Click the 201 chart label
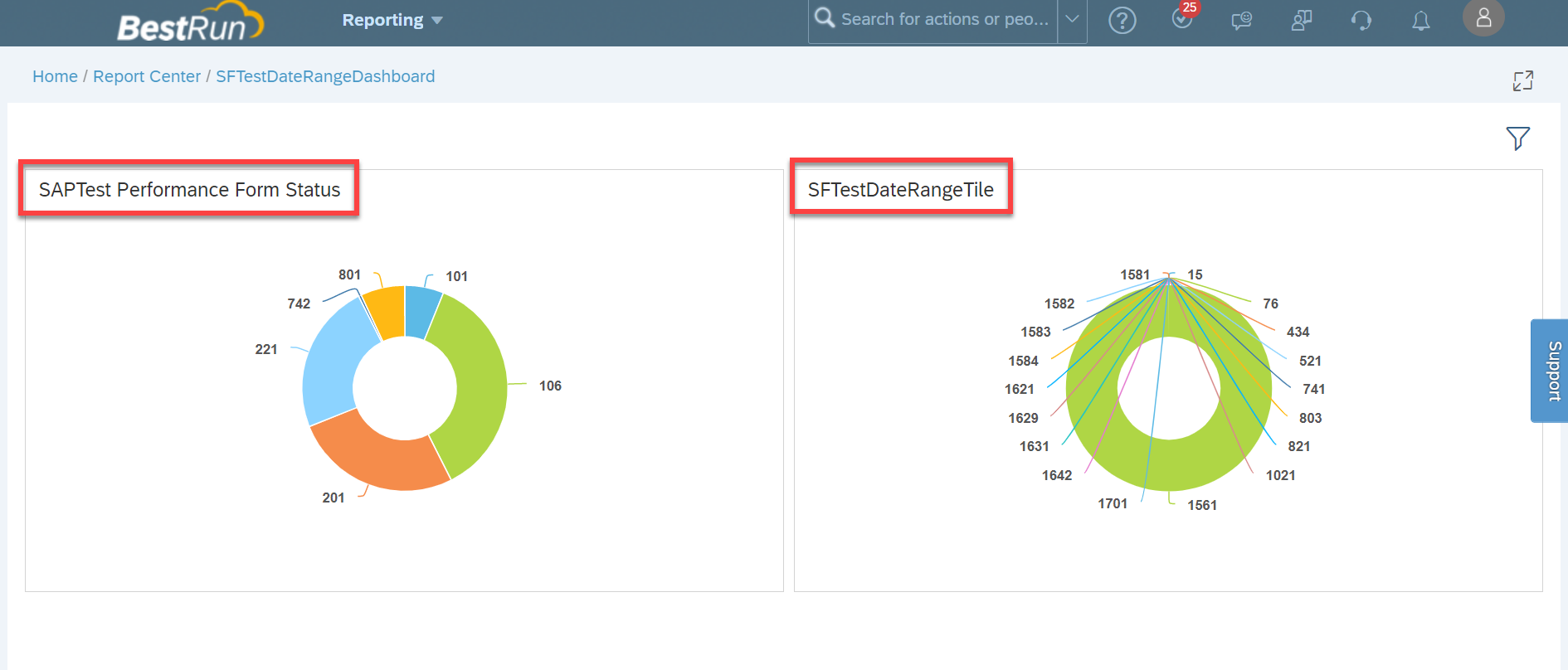Screen dimensions: 1568x670 tap(334, 498)
